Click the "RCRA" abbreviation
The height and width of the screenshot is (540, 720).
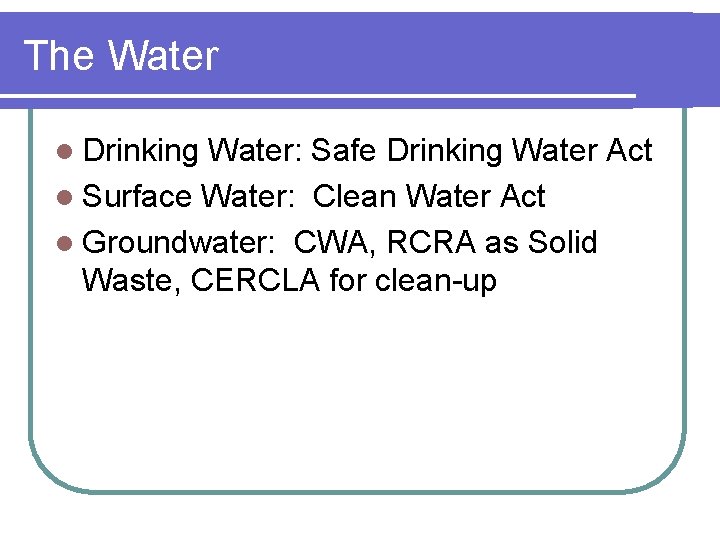(x=431, y=242)
